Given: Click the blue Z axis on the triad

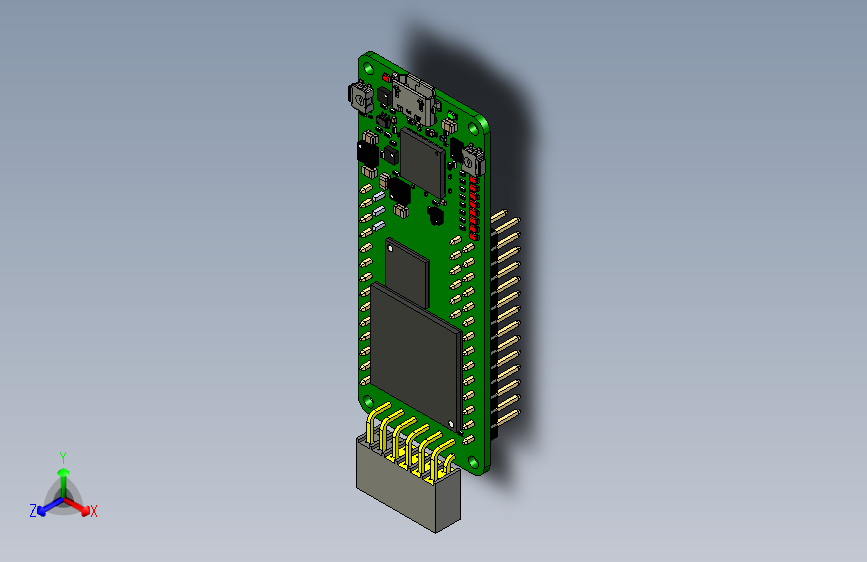Looking at the screenshot, I should [50, 506].
